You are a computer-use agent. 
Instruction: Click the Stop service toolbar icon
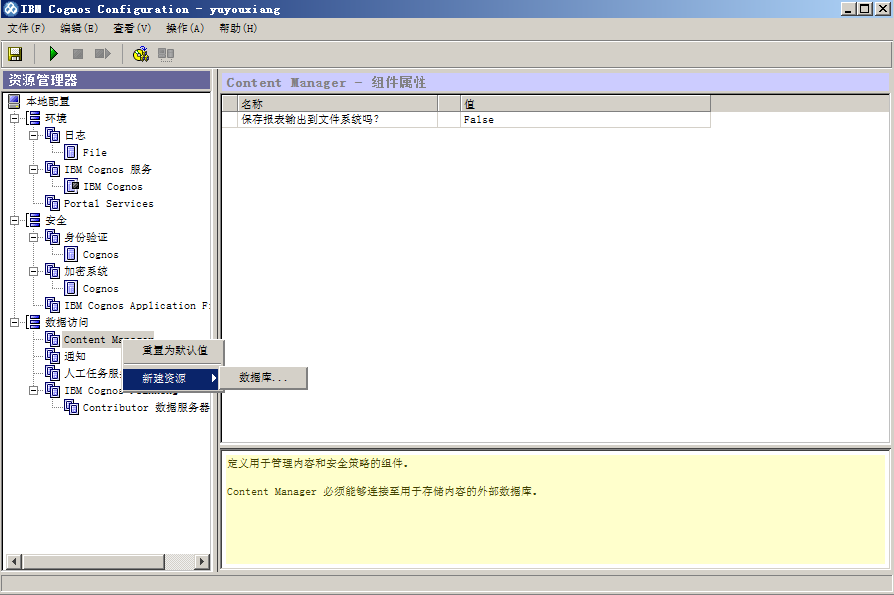78,54
